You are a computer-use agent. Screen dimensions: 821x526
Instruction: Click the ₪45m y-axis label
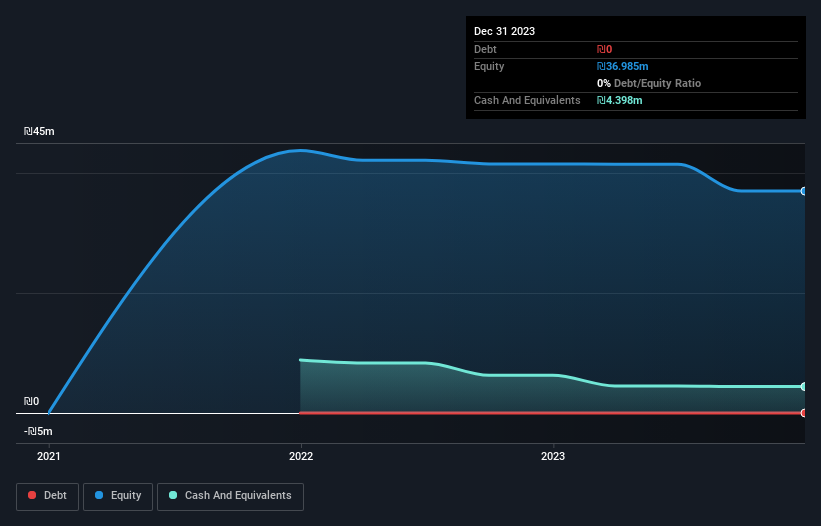pyautogui.click(x=39, y=131)
